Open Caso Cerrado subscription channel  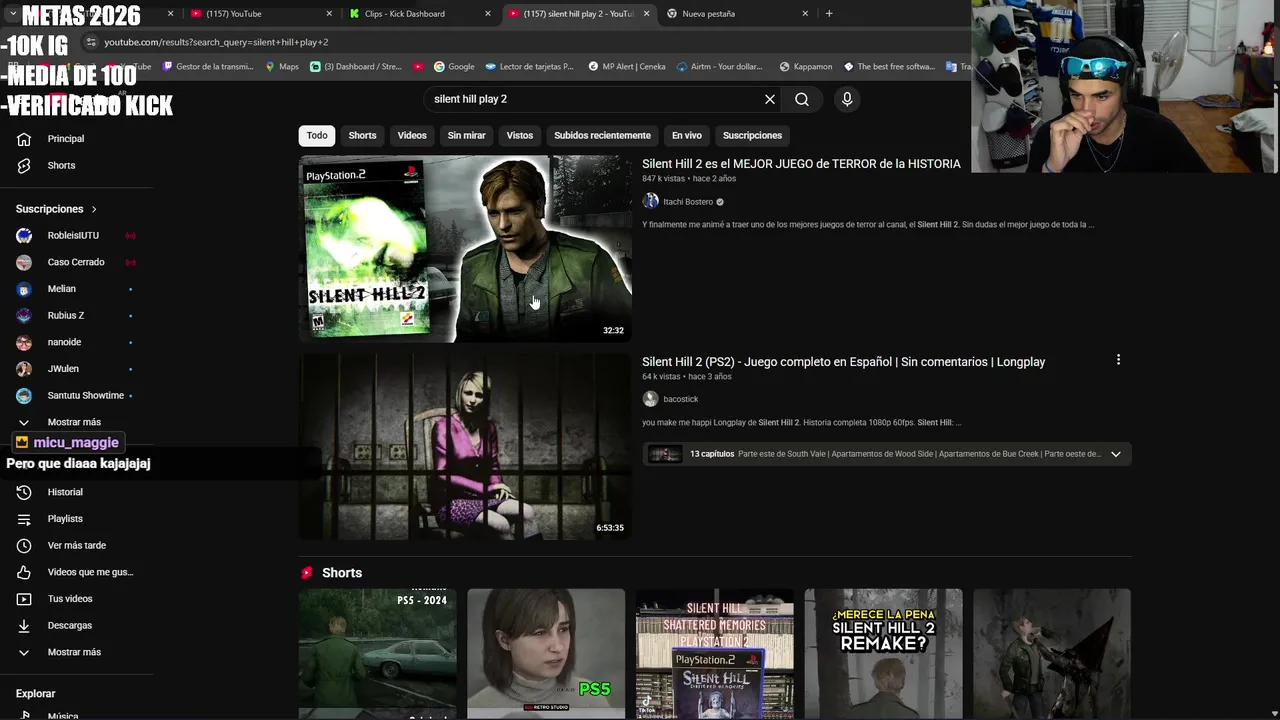[76, 262]
